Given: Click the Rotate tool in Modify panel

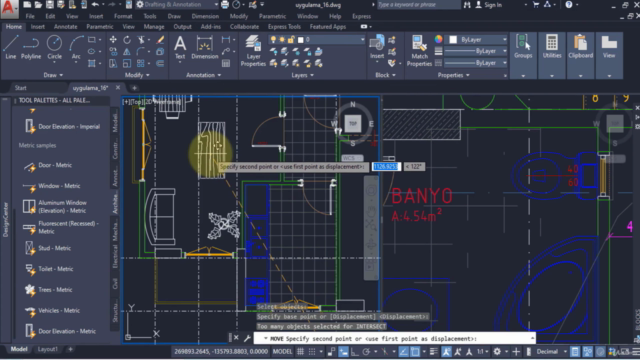Looking at the screenshot, I should coord(127,40).
